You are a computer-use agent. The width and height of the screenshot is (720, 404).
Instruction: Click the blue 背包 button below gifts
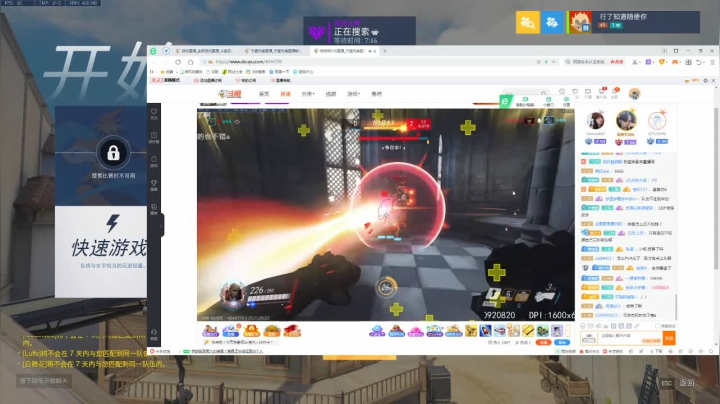tap(562, 342)
